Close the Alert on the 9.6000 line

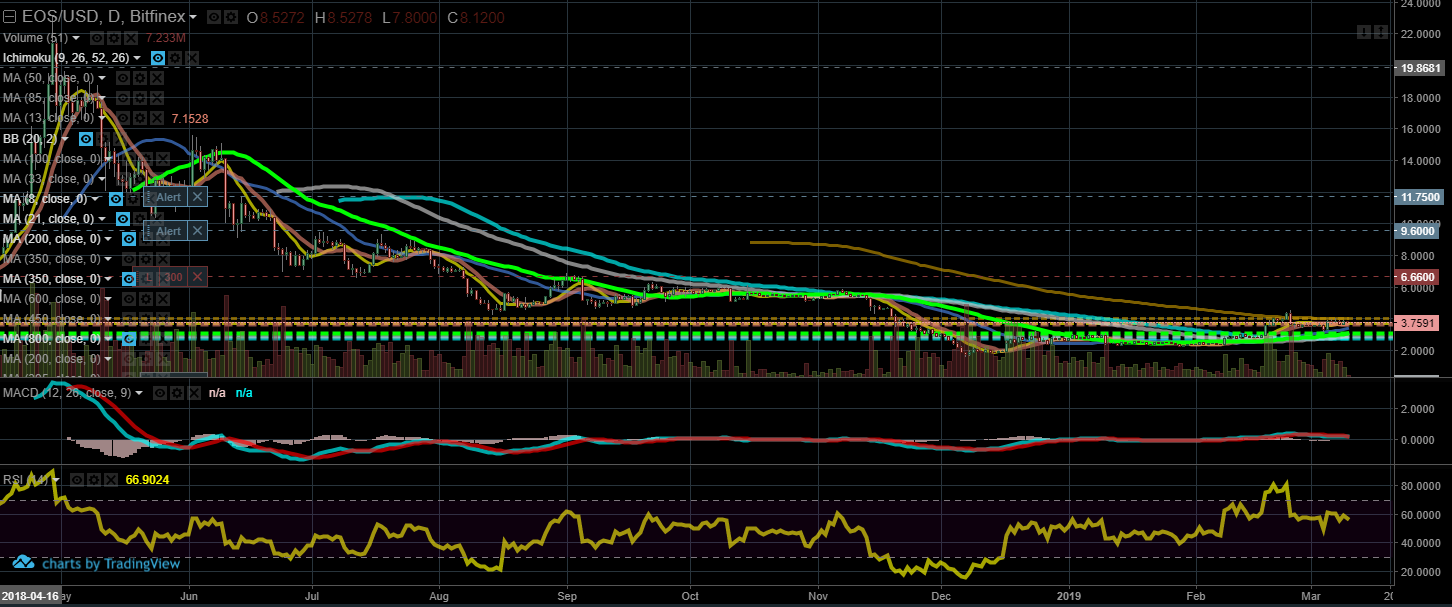[197, 231]
